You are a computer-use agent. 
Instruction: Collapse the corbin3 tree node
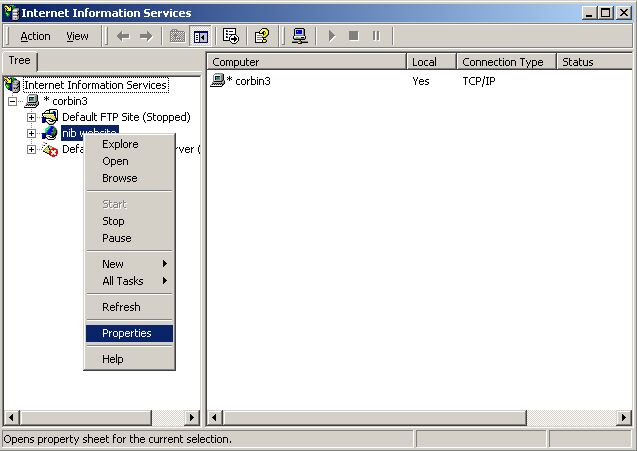[13, 101]
